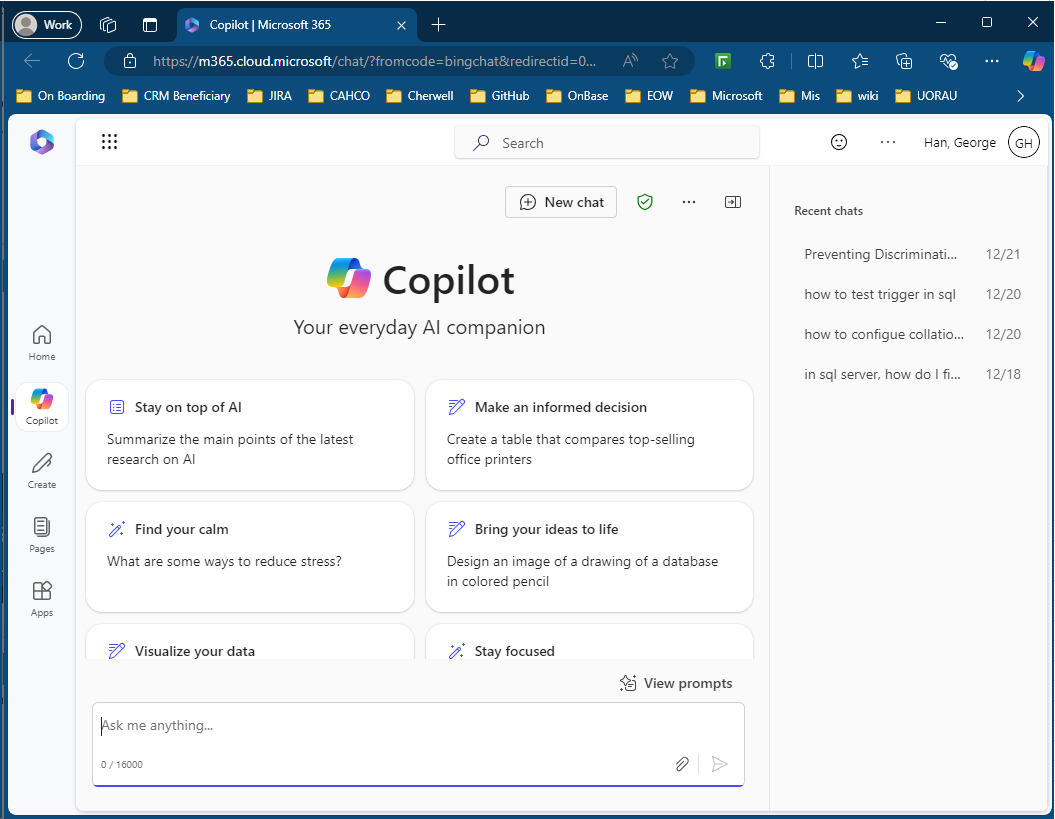This screenshot has height=819, width=1055.
Task: Open the browser Collections icon
Action: (x=904, y=61)
